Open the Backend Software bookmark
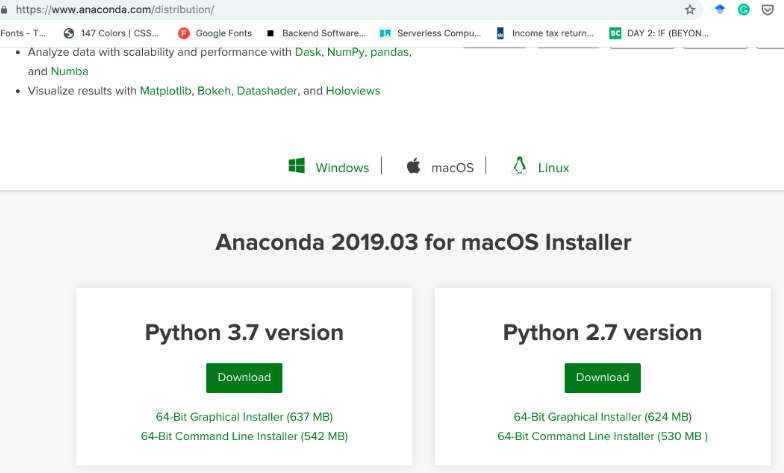Image resolution: width=784 pixels, height=473 pixels. [316, 33]
